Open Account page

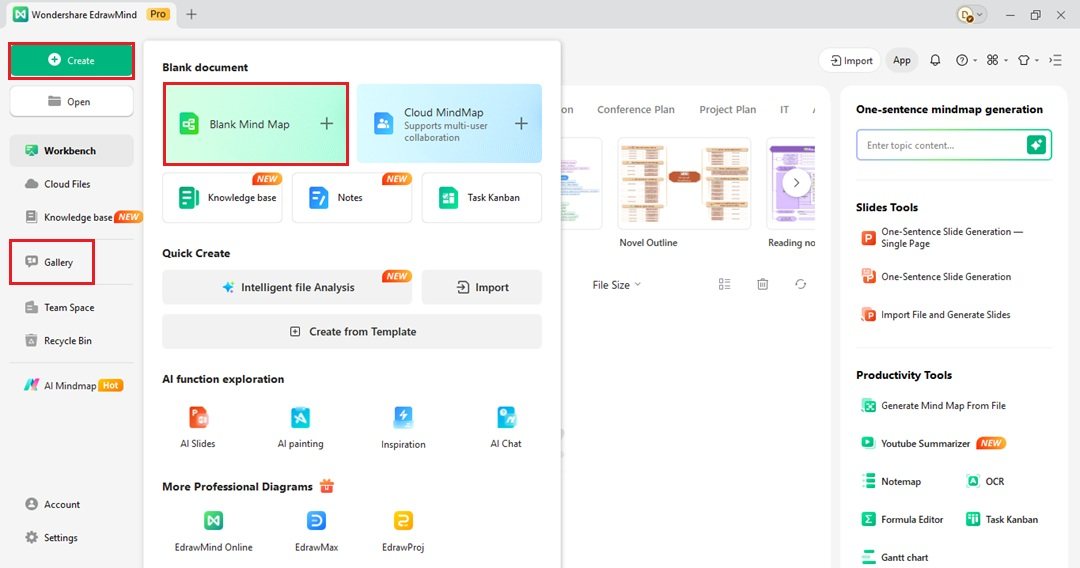tap(53, 504)
